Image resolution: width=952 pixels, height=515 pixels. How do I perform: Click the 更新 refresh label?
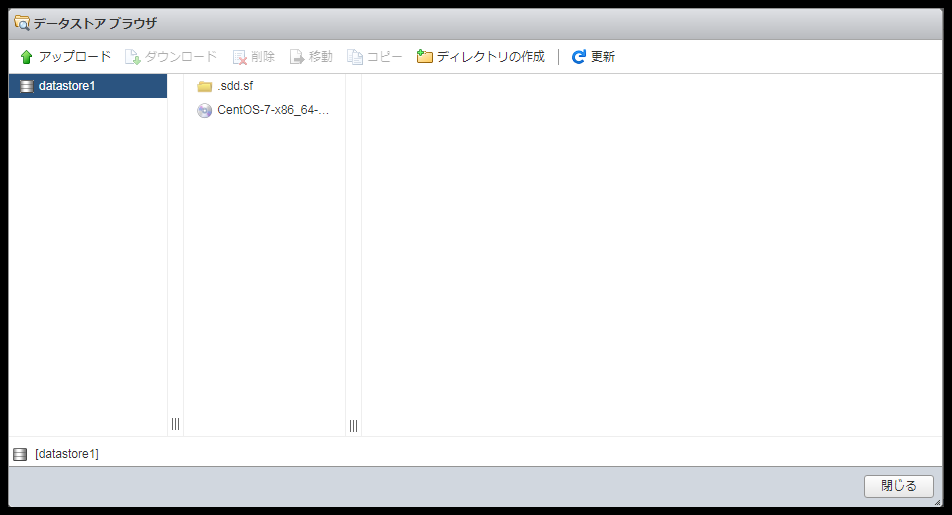603,56
